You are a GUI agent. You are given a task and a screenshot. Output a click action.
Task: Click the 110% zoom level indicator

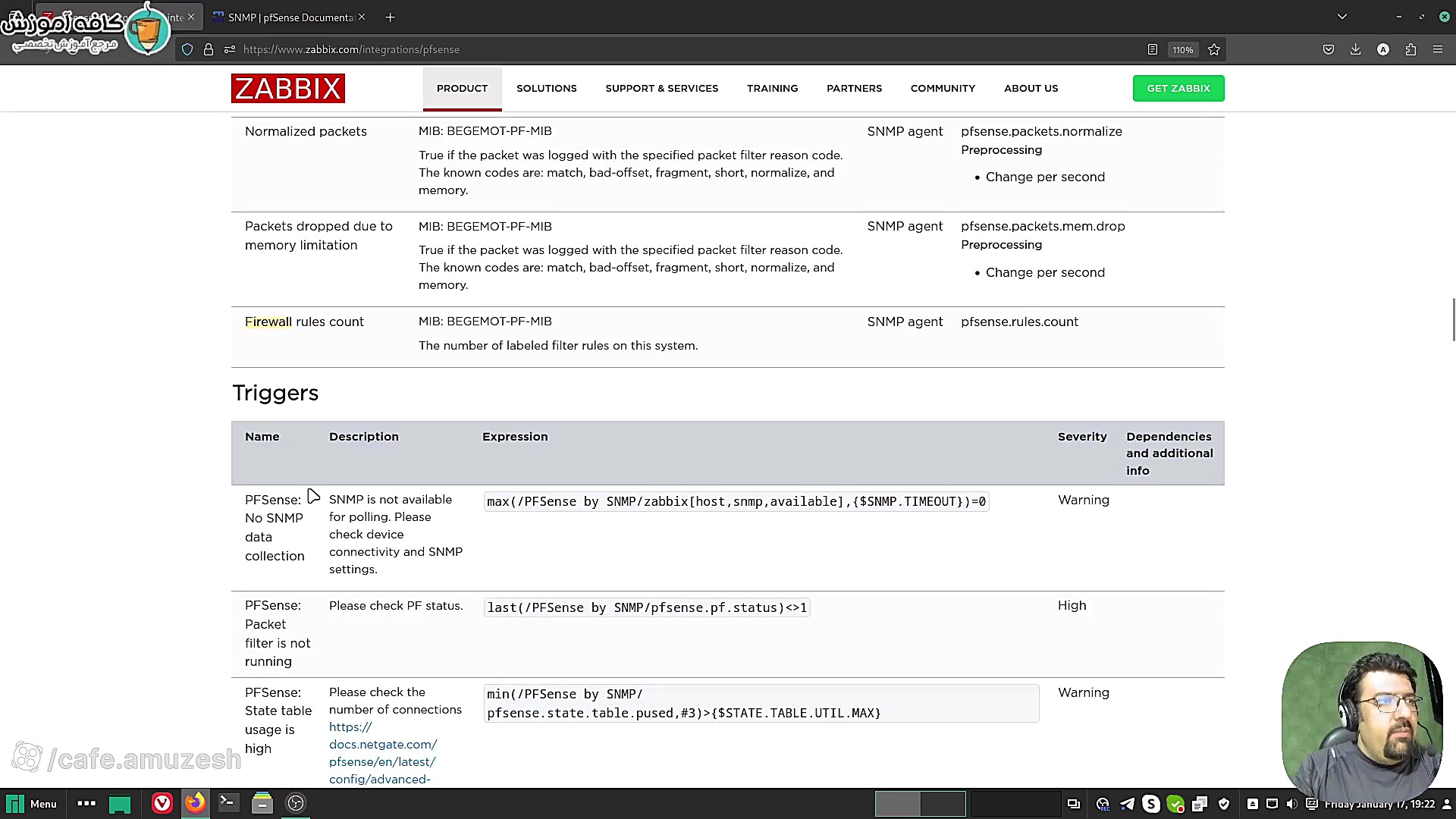pos(1183,49)
